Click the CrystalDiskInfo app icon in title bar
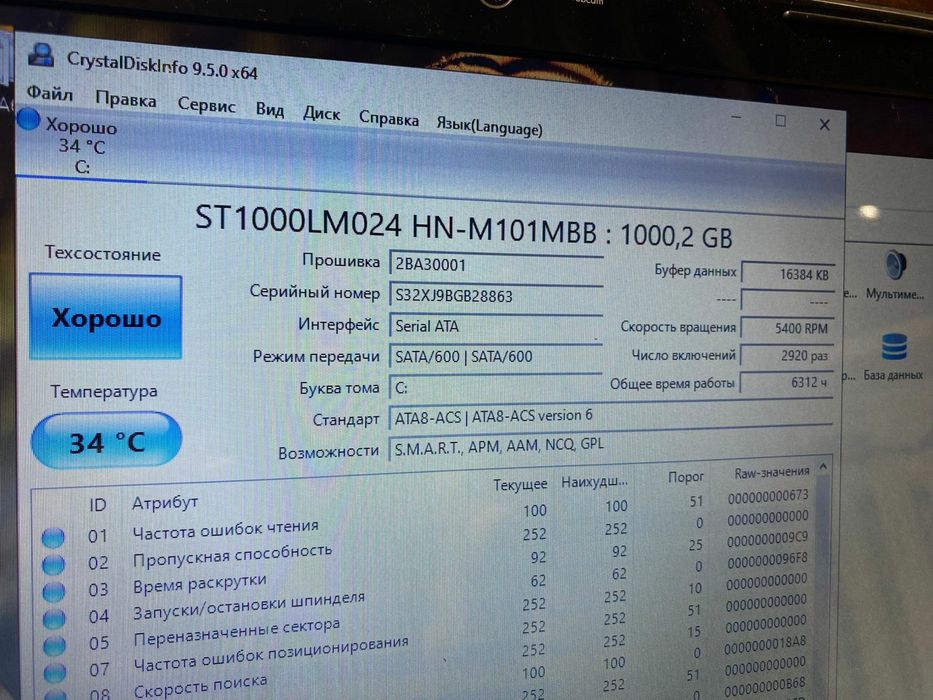Viewport: 933px width, 700px height. tap(41, 55)
